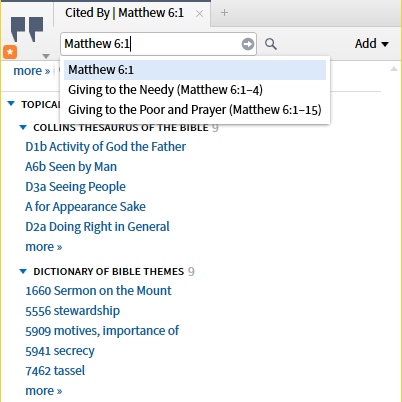Click the scrollbar up arrow
The width and height of the screenshot is (402, 402).
[x=394, y=69]
